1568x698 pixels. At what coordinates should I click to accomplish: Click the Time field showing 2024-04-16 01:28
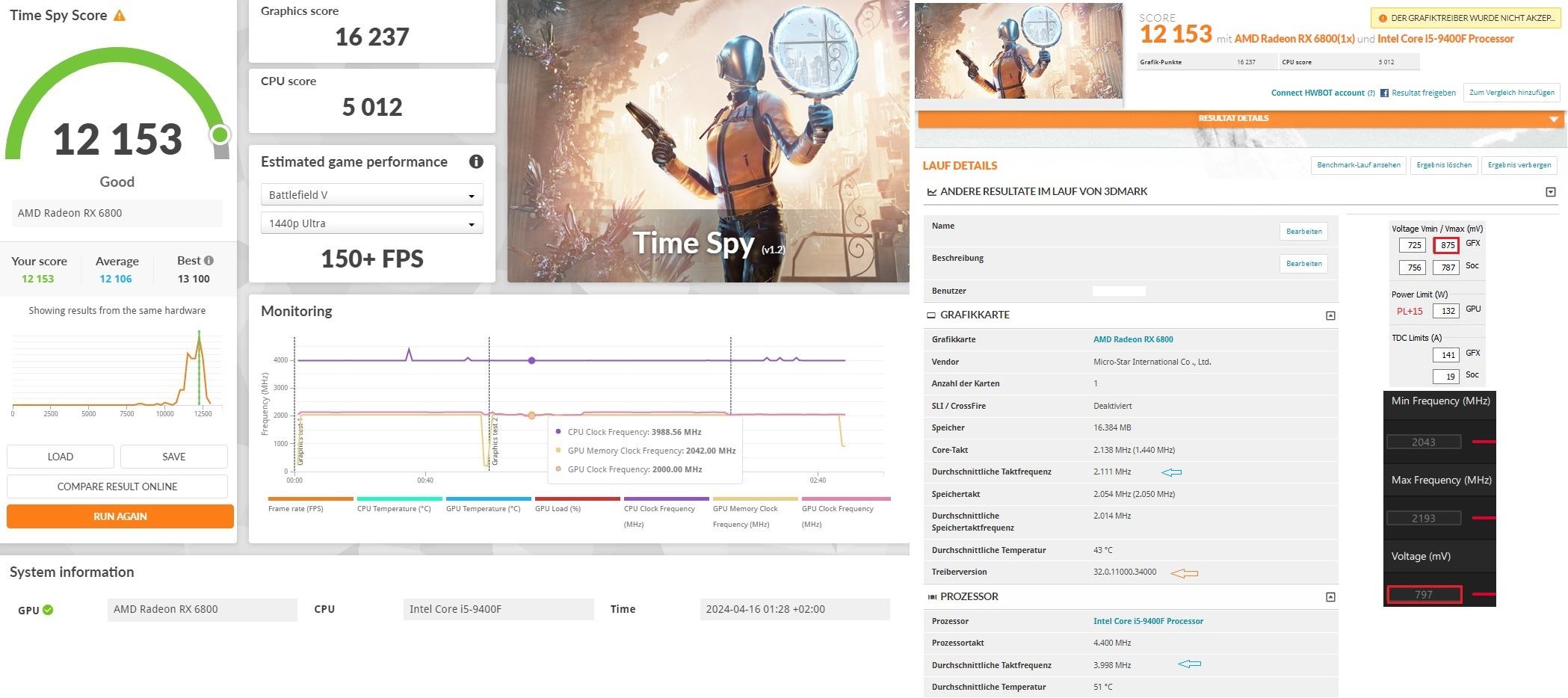coord(794,609)
